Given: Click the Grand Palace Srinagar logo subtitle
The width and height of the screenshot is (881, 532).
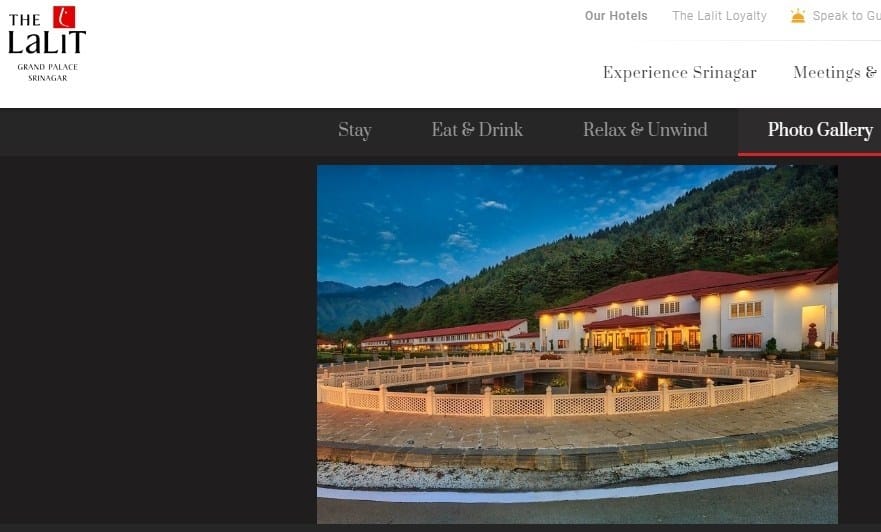Looking at the screenshot, I should pos(48,72).
